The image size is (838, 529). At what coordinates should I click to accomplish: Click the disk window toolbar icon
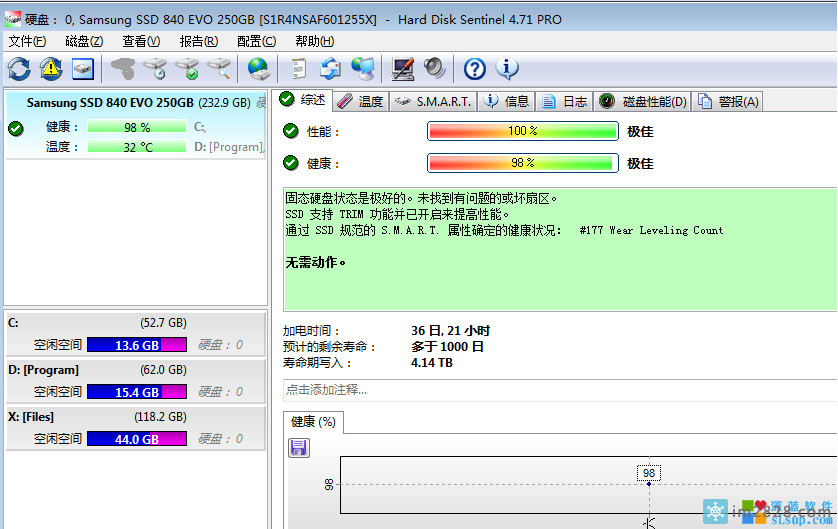(x=83, y=69)
